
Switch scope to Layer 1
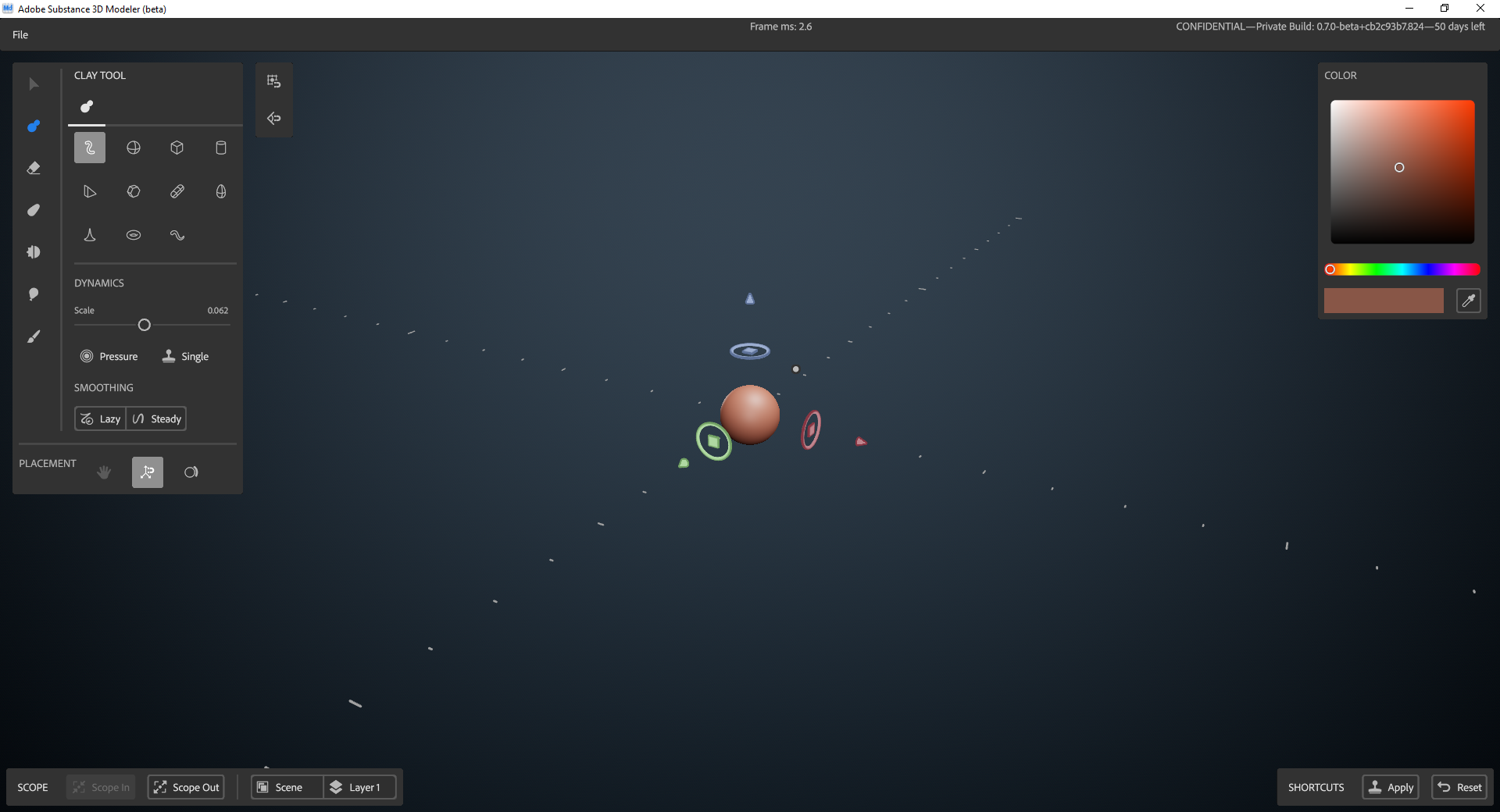pyautogui.click(x=360, y=787)
